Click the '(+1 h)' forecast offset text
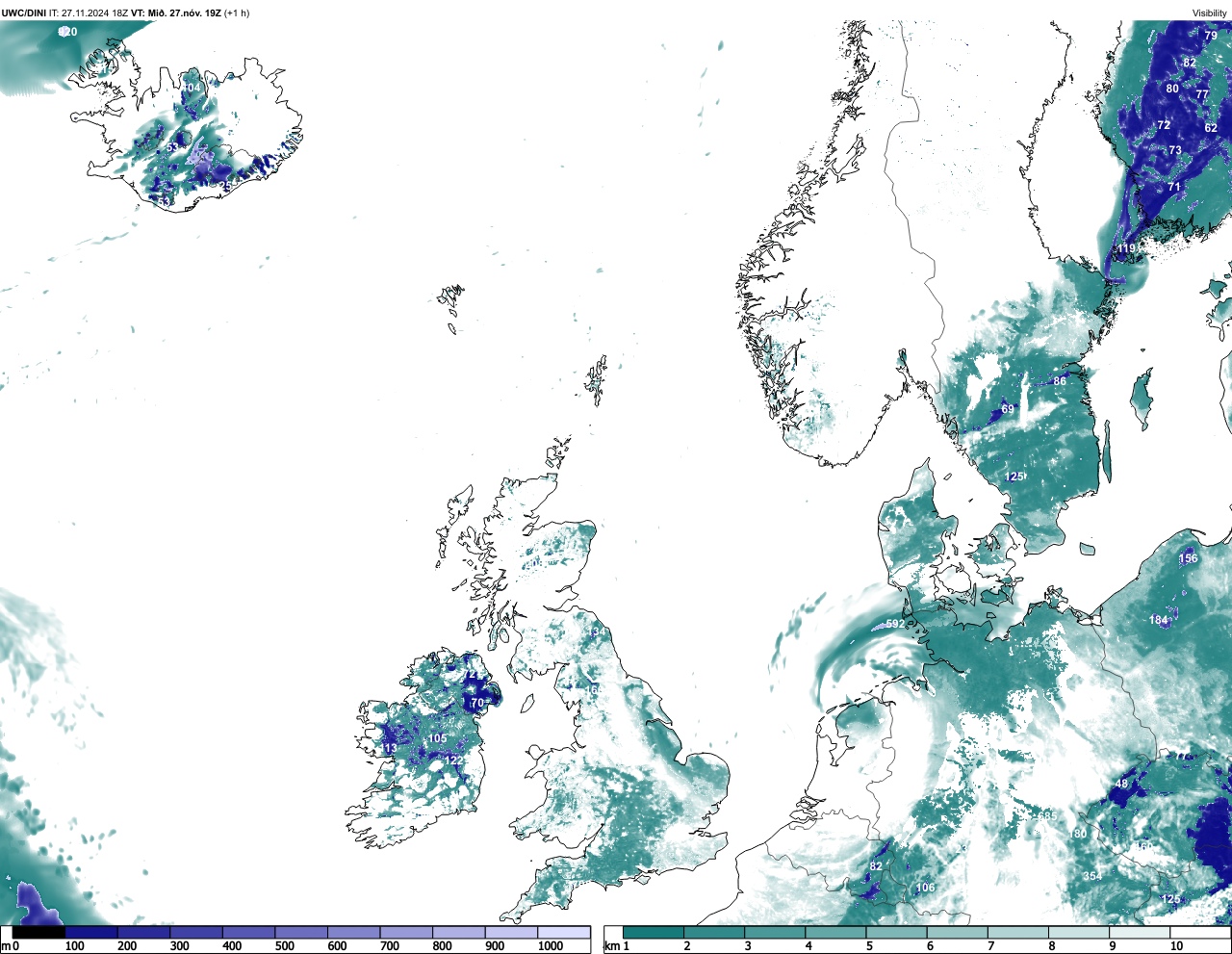Image resolution: width=1232 pixels, height=954 pixels. 238,13
